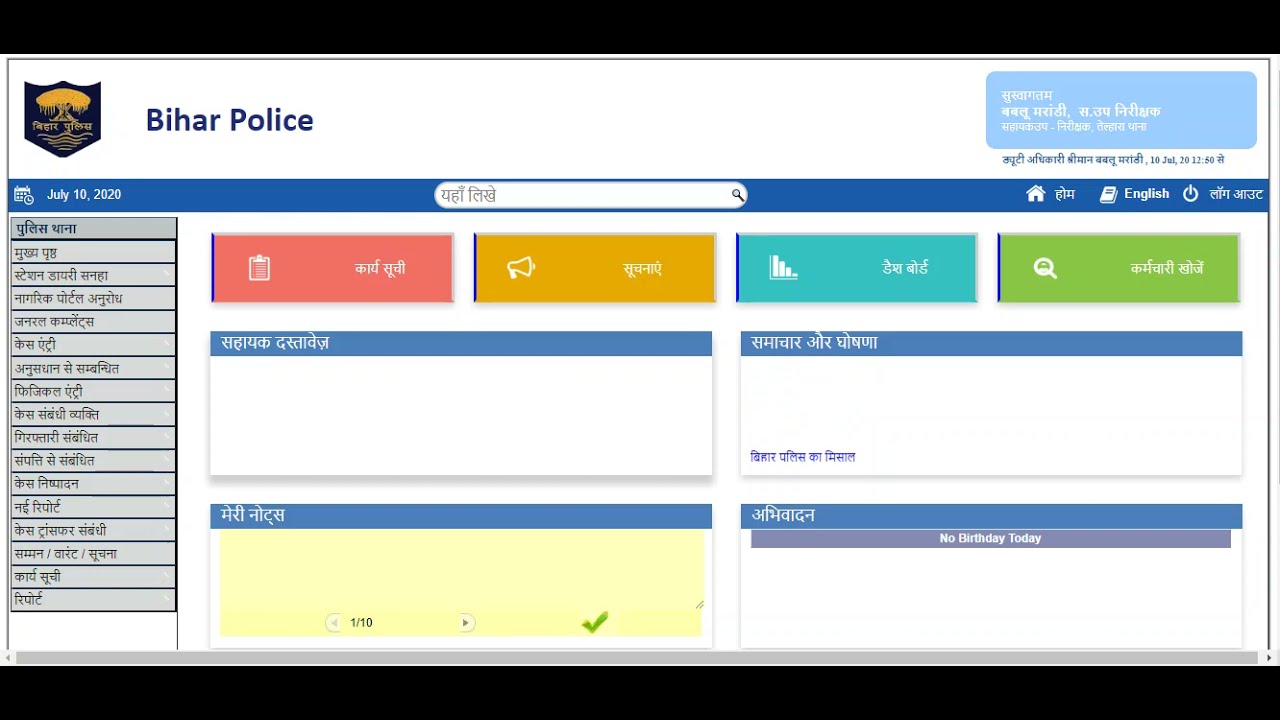Open the सूचनाएं yellow tile
1280x720 pixels.
point(594,268)
